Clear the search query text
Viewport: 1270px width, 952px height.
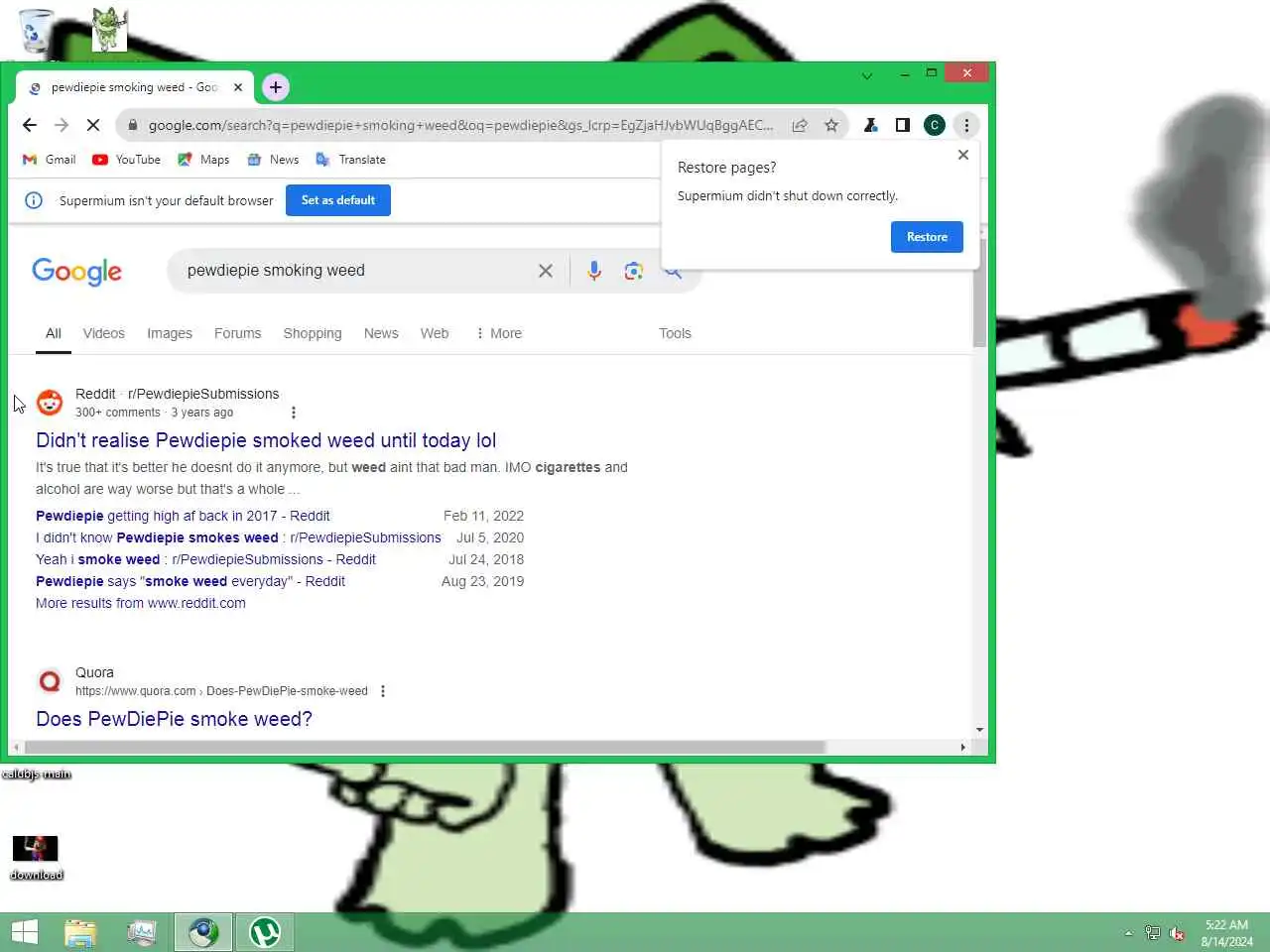[x=546, y=271]
